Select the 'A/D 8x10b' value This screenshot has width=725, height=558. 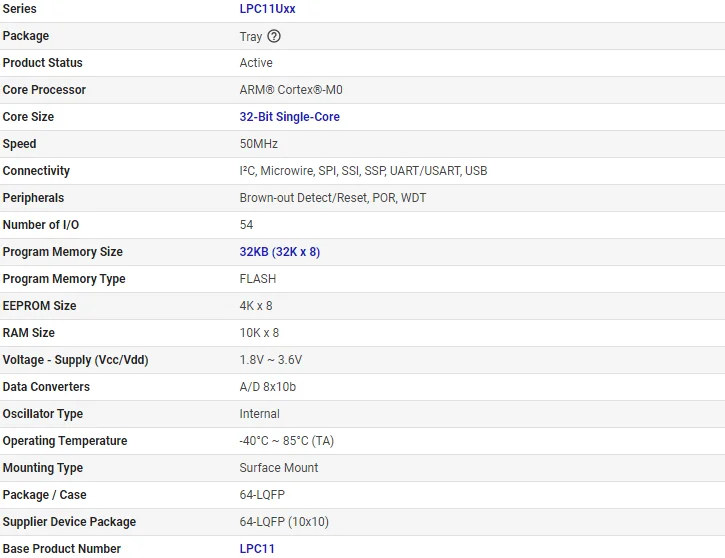click(x=268, y=386)
